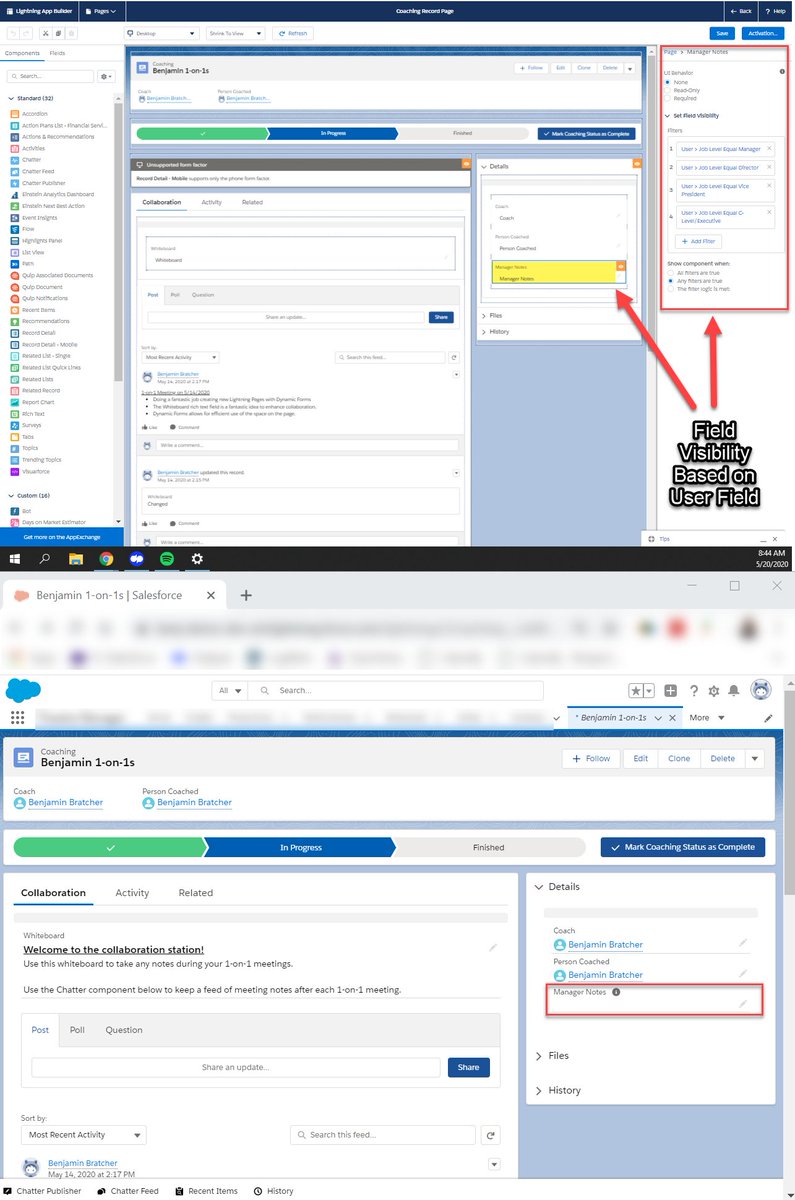The image size is (795, 1200).
Task: Open the All search scope dropdown
Action: click(x=230, y=690)
